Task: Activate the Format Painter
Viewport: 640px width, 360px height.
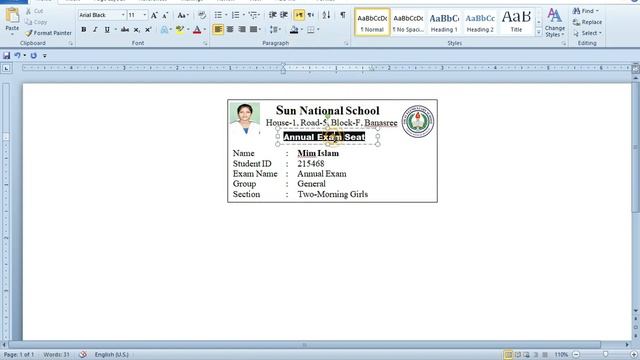Action: coord(48,33)
